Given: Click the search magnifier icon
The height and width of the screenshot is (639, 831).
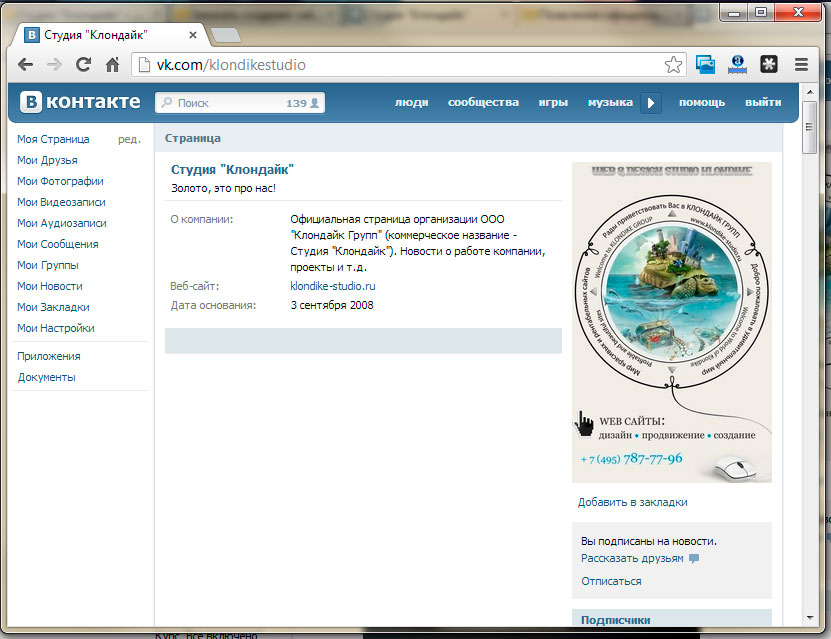Looking at the screenshot, I should (167, 102).
